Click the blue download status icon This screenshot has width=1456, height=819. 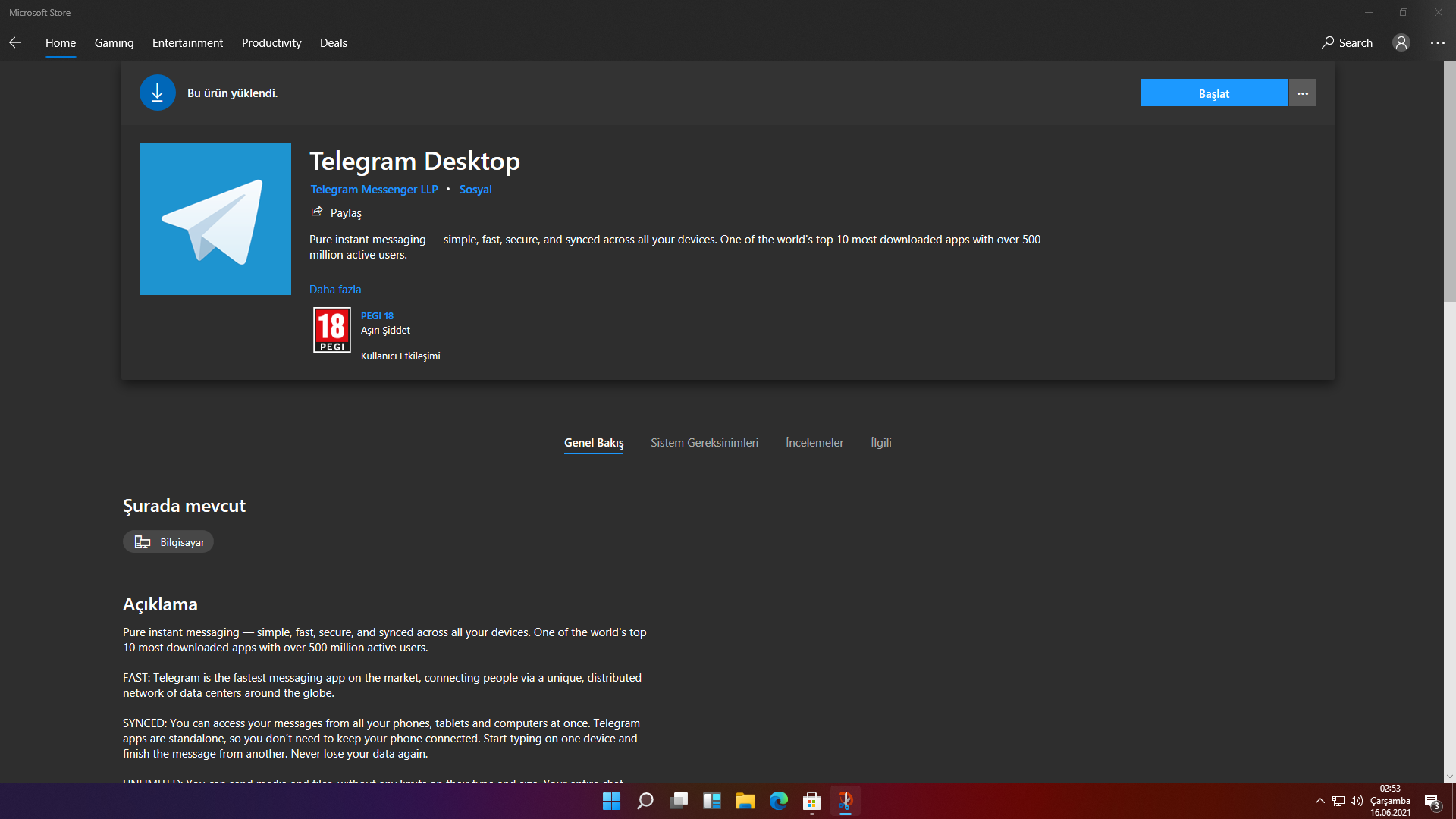tap(157, 93)
